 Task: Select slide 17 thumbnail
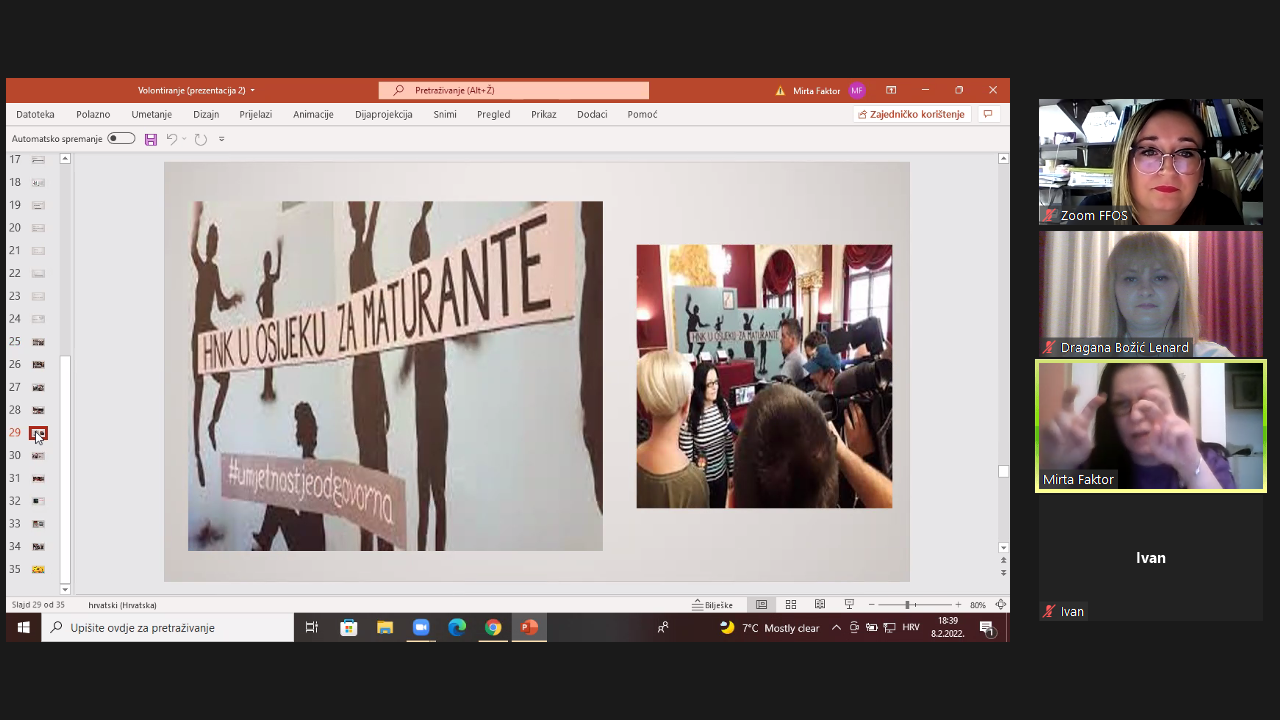pyautogui.click(x=38, y=159)
